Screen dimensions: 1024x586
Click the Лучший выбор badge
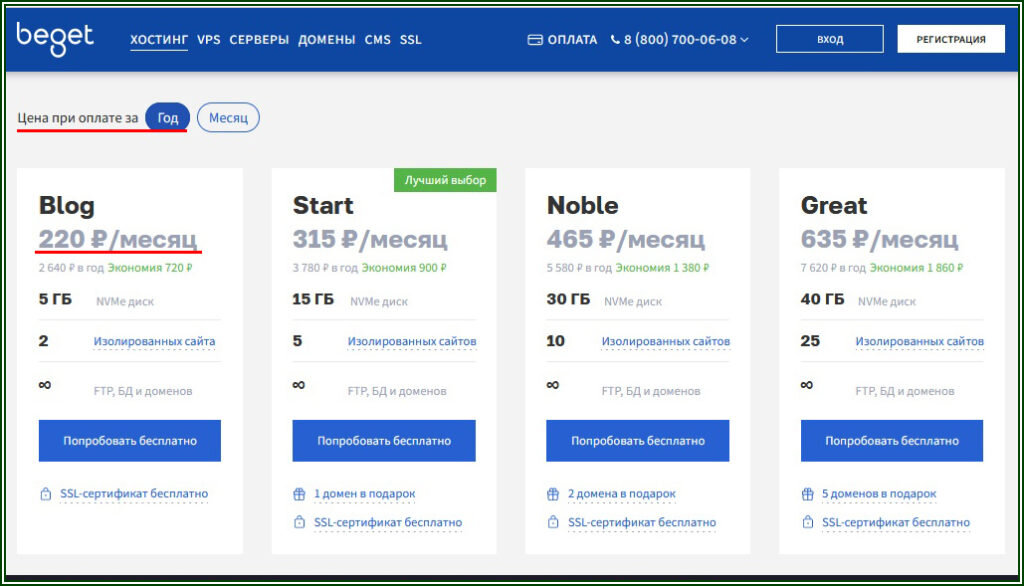(x=445, y=180)
